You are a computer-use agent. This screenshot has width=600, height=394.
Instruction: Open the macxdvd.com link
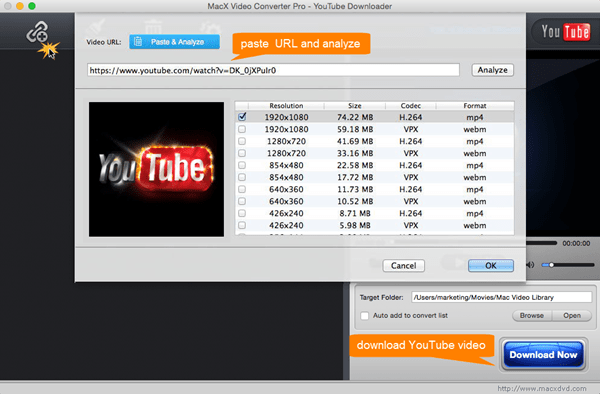click(x=541, y=388)
